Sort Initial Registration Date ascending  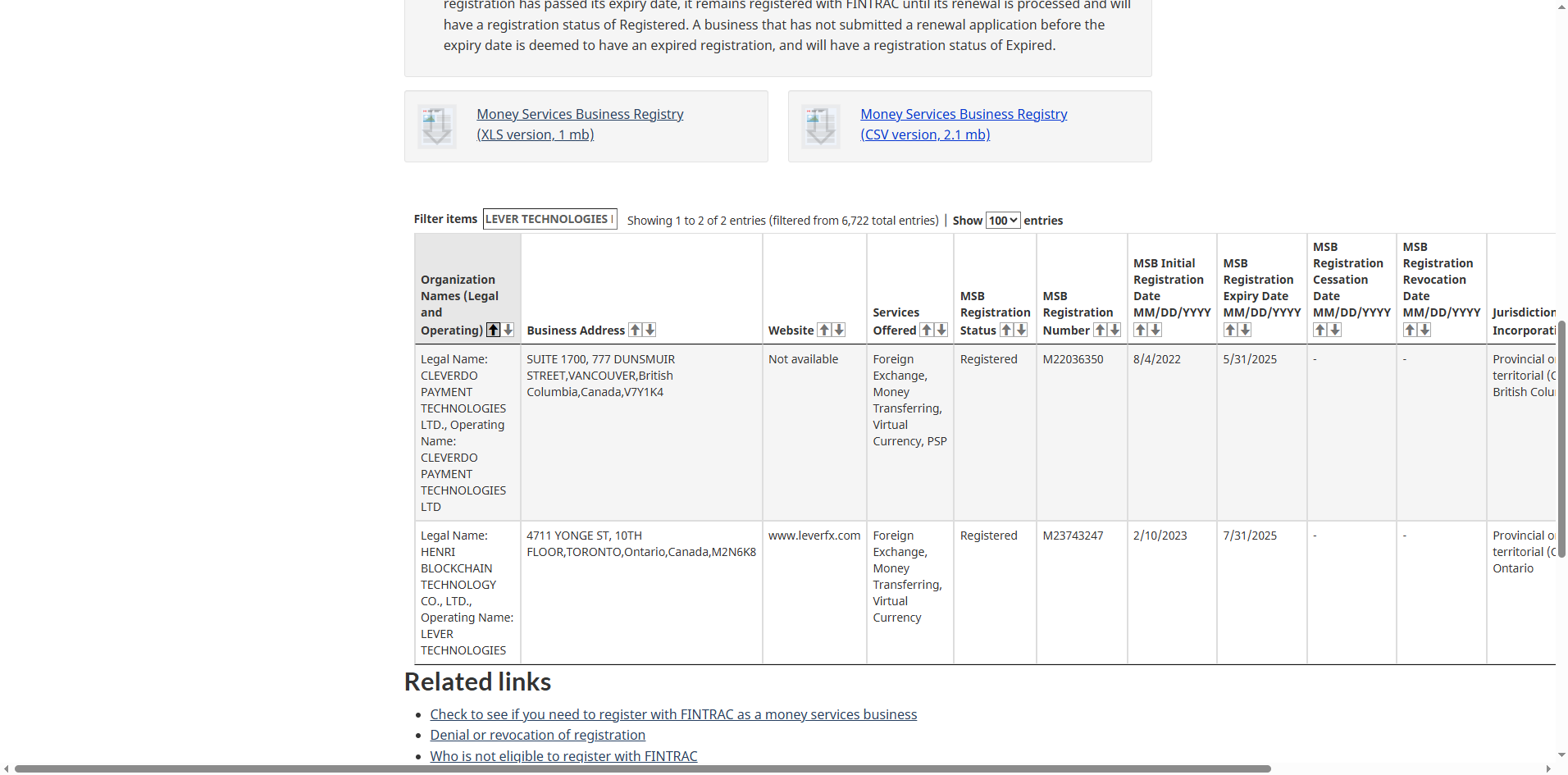1141,330
